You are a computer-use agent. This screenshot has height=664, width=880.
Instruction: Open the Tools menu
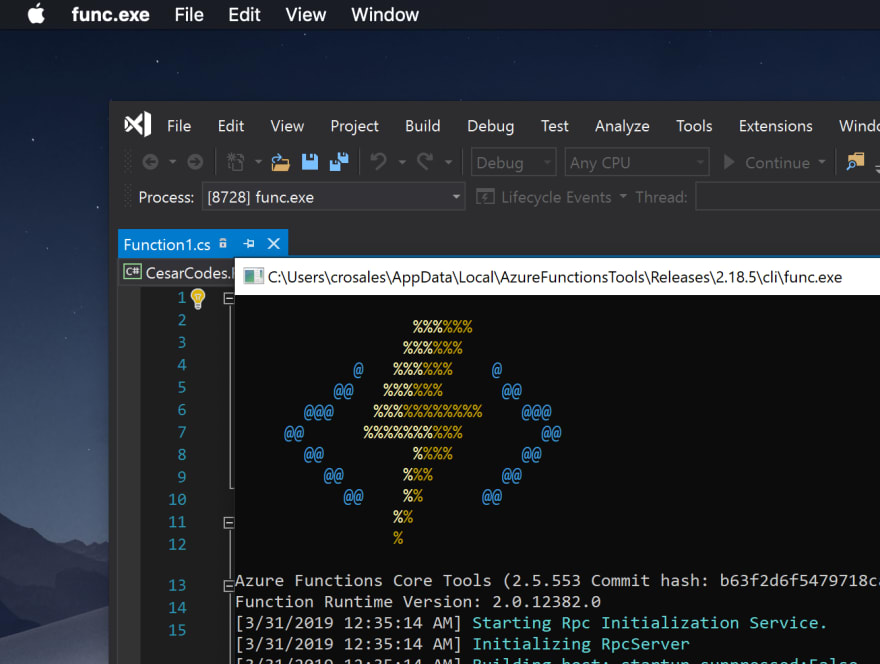pyautogui.click(x=694, y=126)
